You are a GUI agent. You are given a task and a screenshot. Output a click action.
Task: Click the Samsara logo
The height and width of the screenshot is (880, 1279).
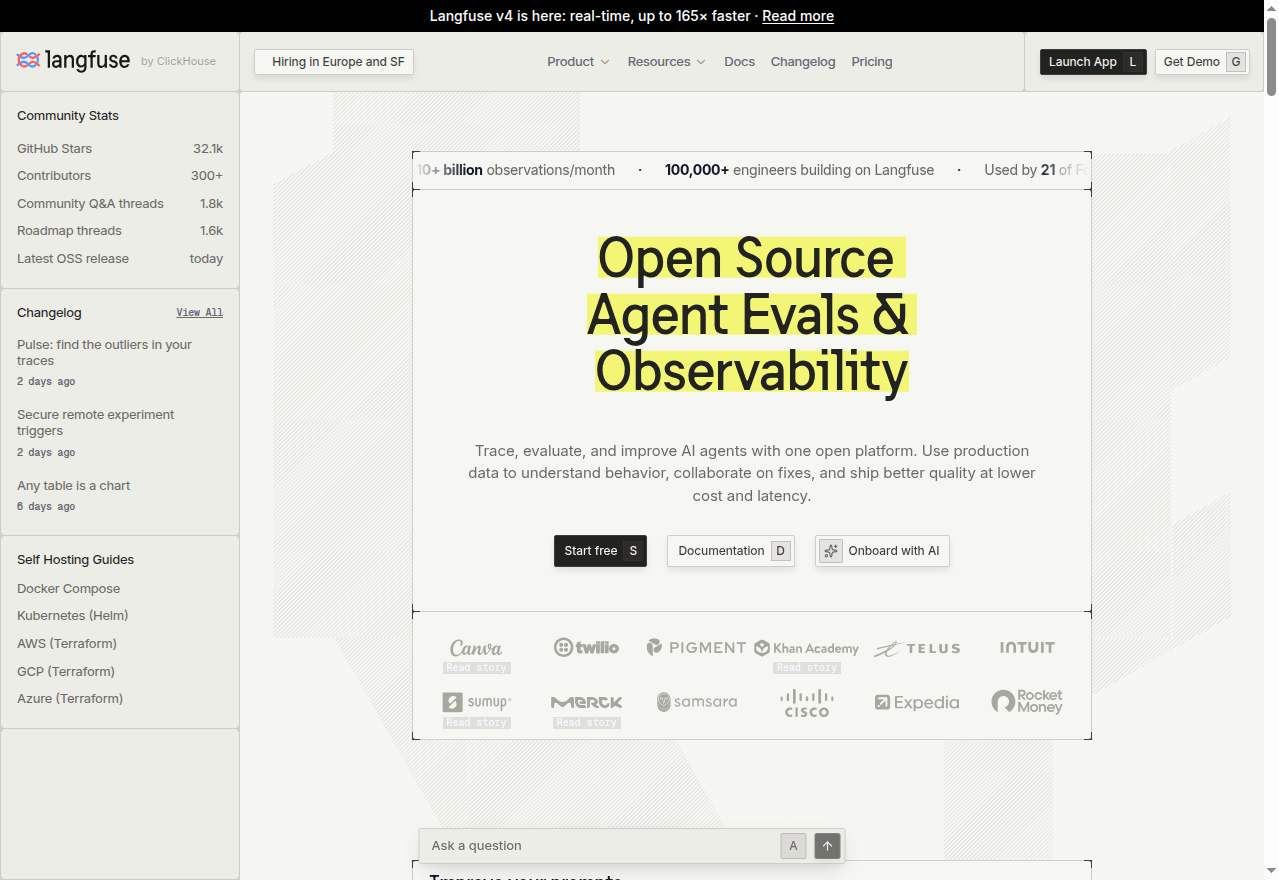[697, 702]
